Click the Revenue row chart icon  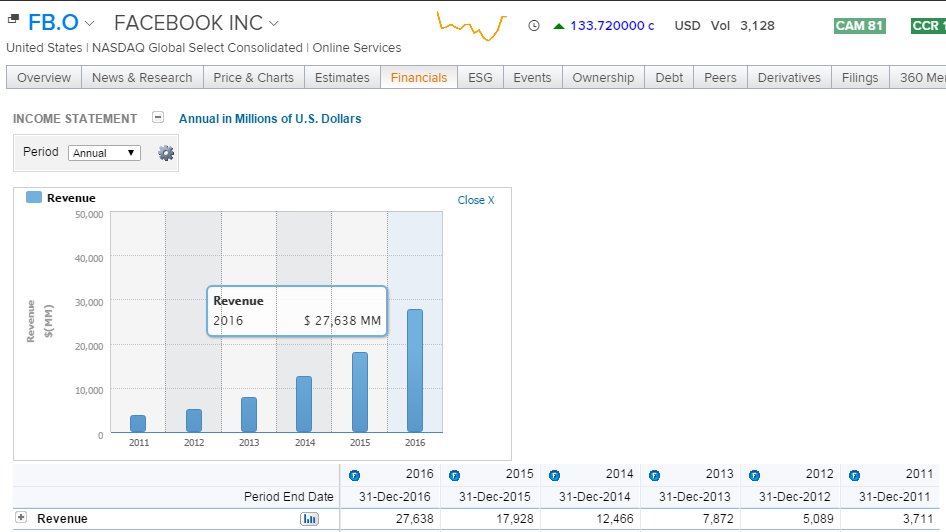(x=310, y=519)
